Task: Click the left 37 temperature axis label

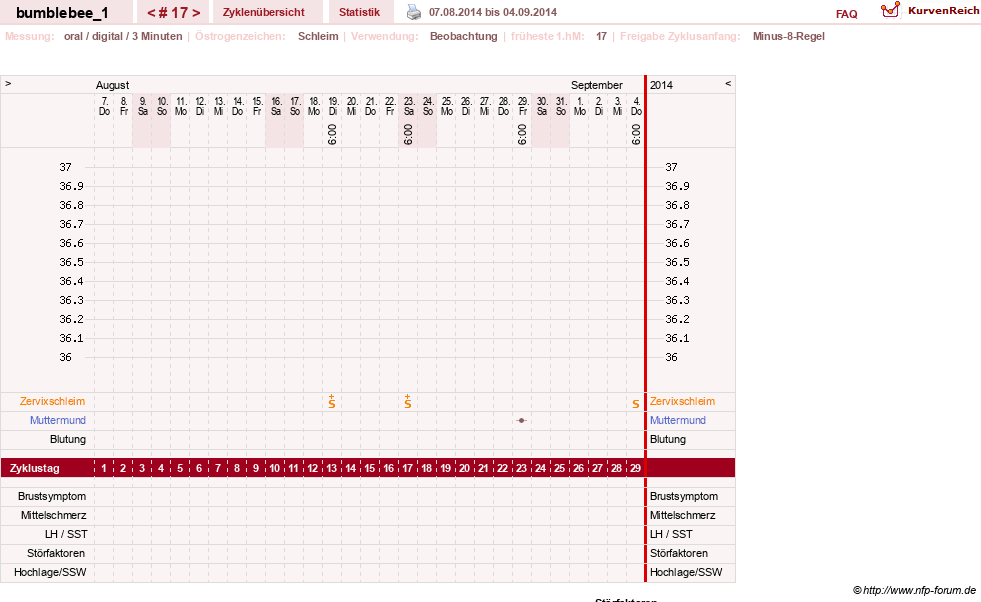Action: pos(66,167)
